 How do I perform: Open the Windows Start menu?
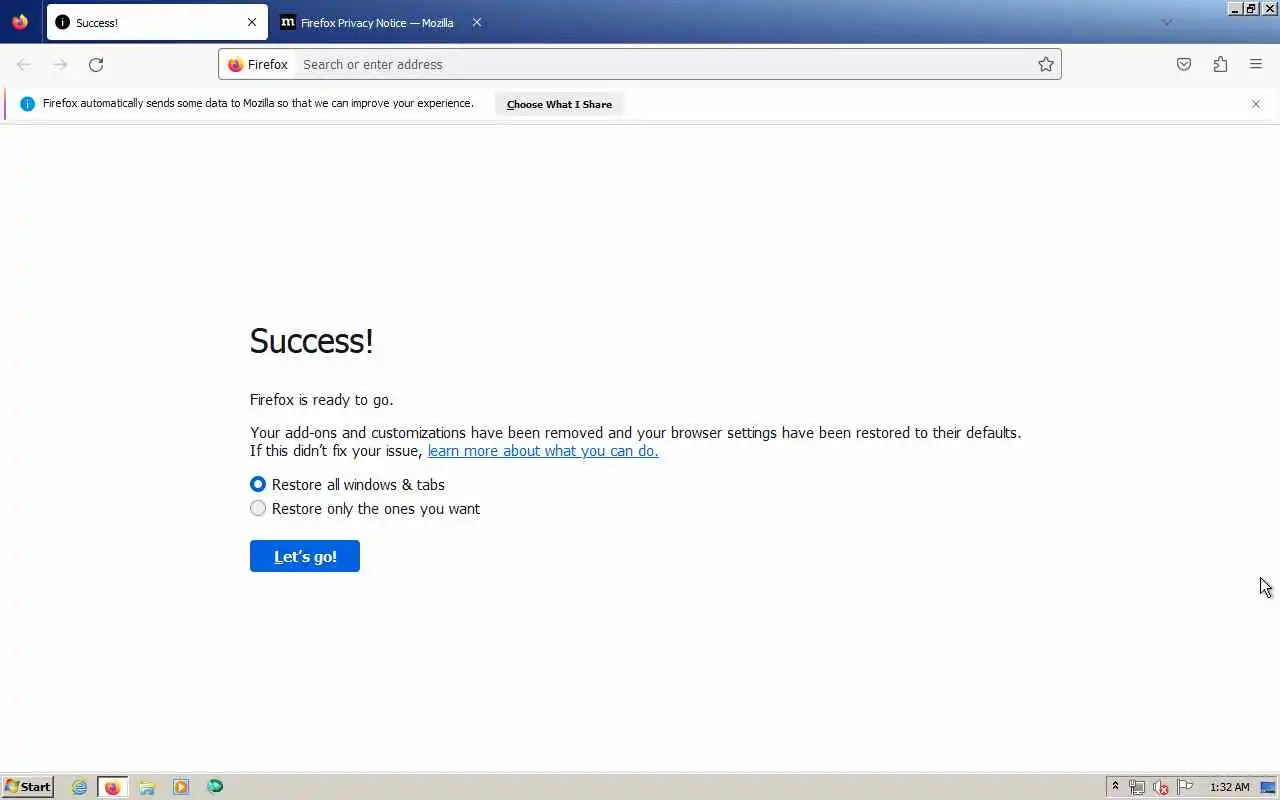coord(28,787)
